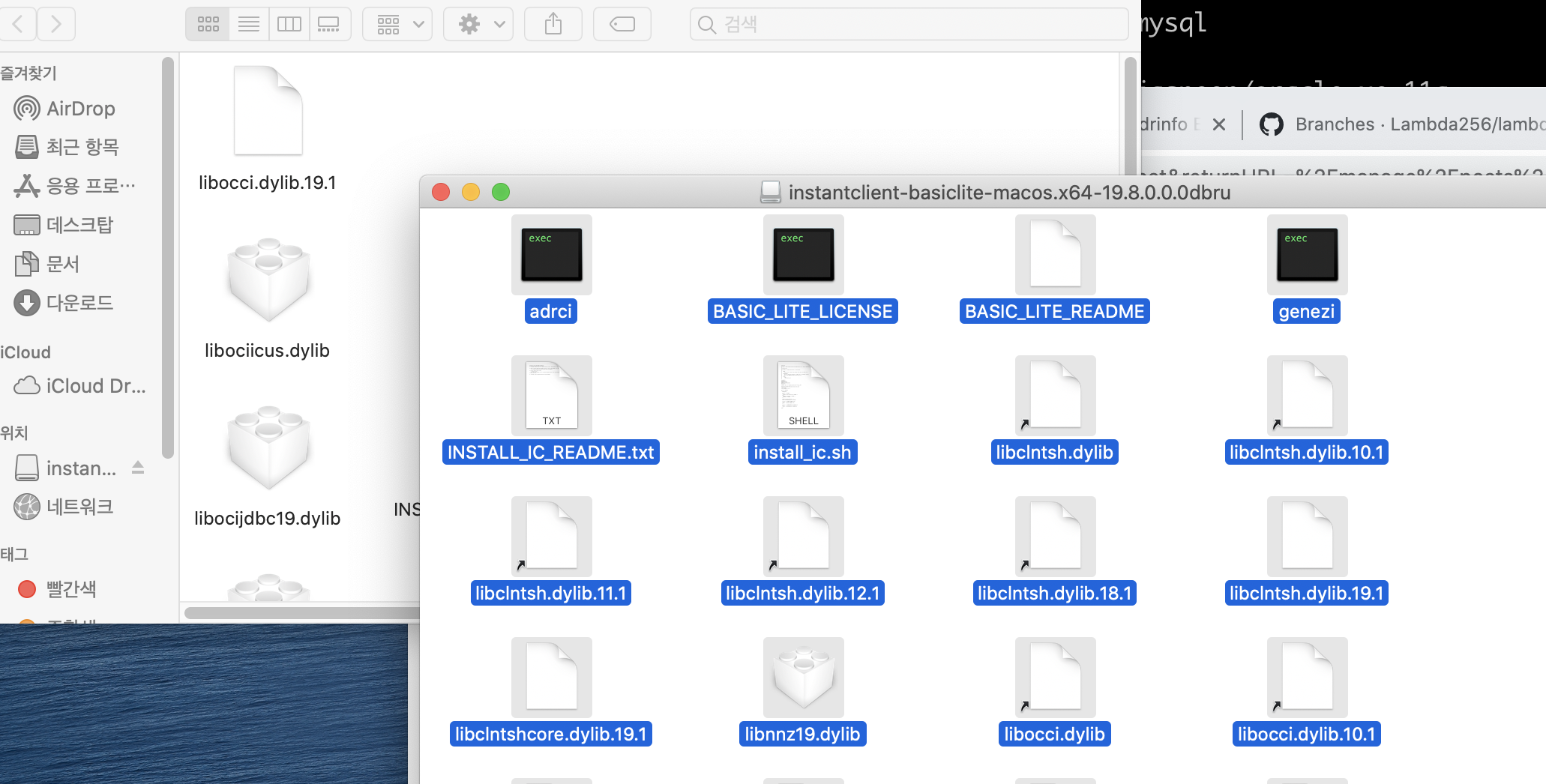Select the install_ic.sh shell script

click(x=803, y=409)
